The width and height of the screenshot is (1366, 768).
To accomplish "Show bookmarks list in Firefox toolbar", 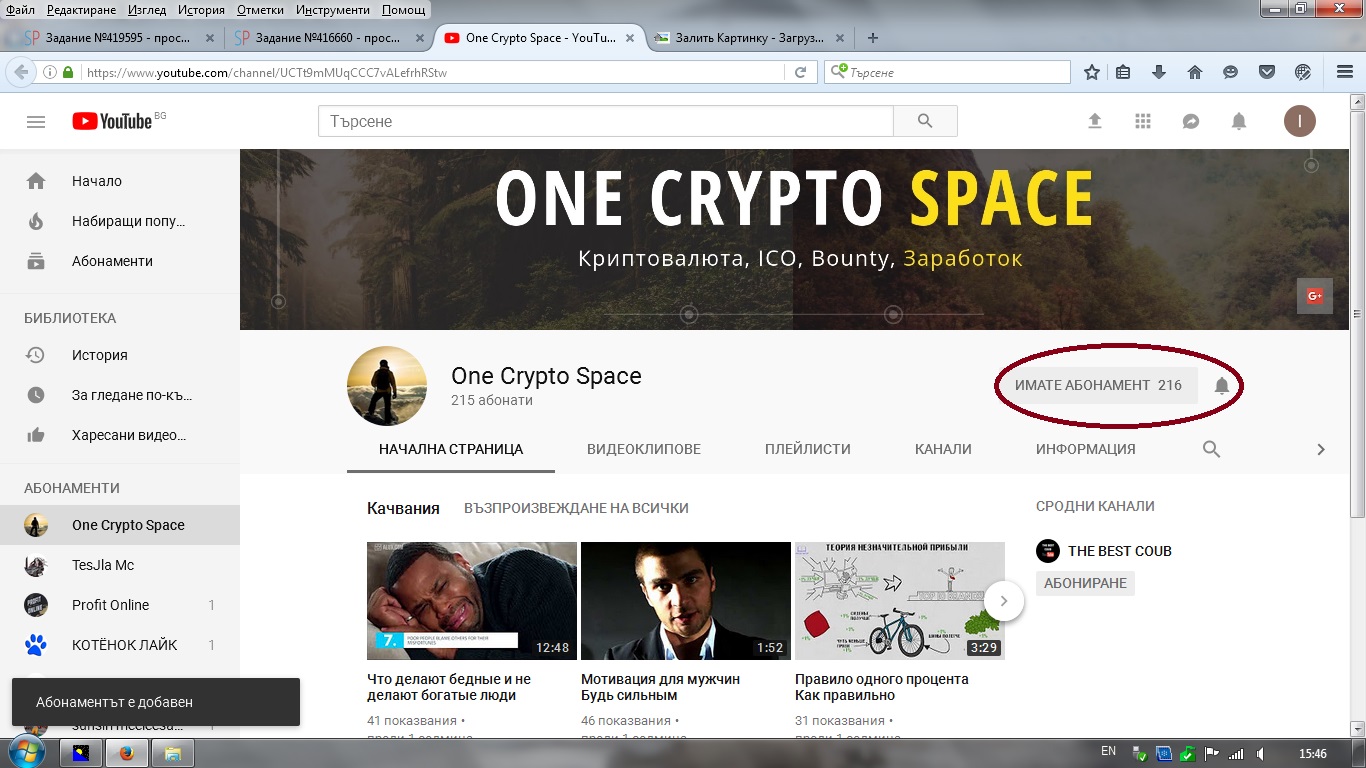I will 1123,72.
